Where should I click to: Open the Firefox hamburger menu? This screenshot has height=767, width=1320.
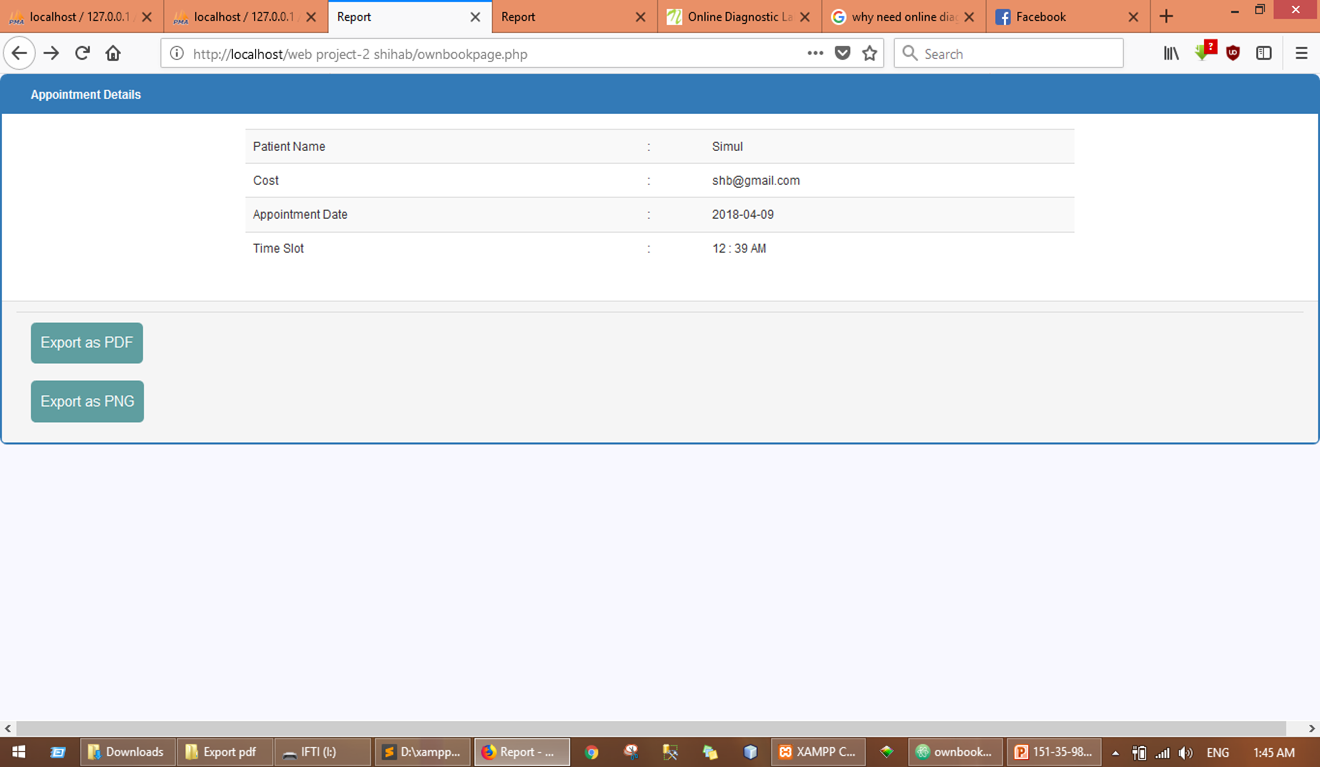coord(1300,52)
